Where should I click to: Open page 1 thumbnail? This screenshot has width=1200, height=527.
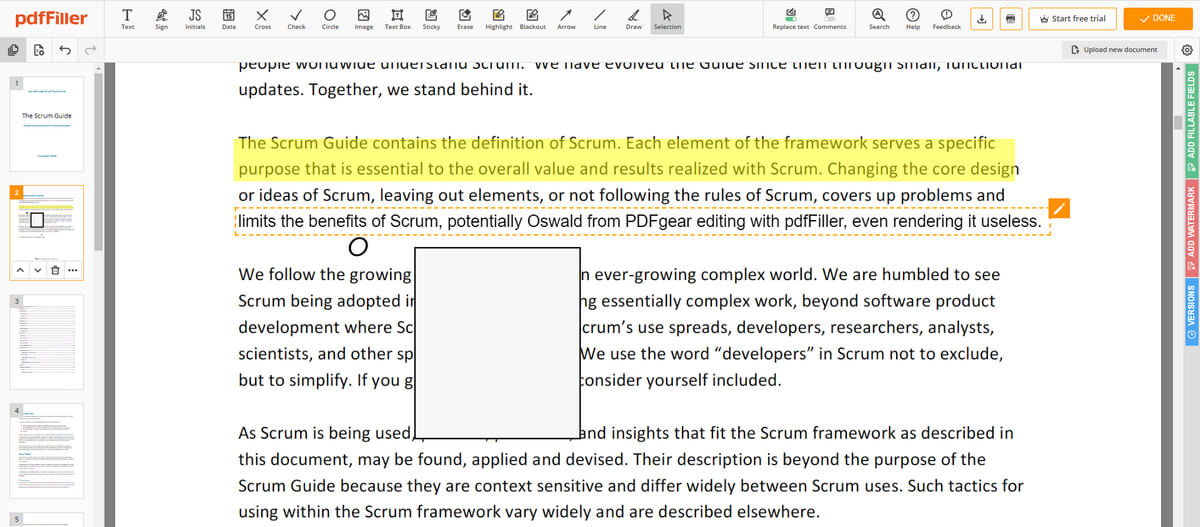[x=47, y=123]
